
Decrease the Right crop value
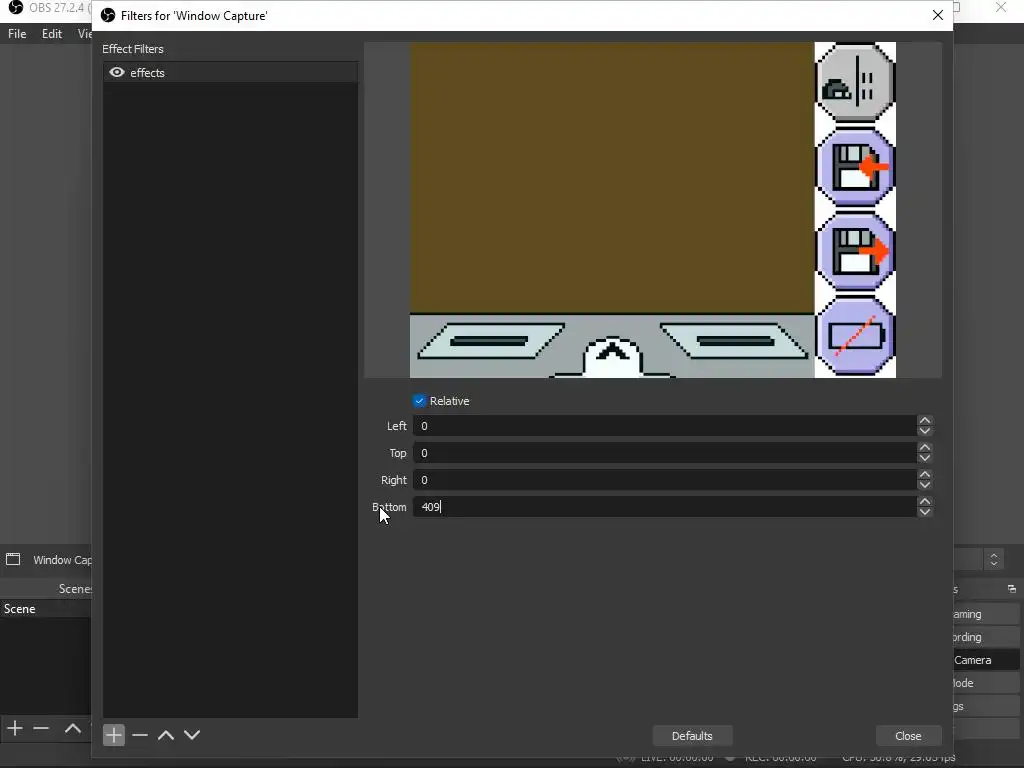click(925, 485)
